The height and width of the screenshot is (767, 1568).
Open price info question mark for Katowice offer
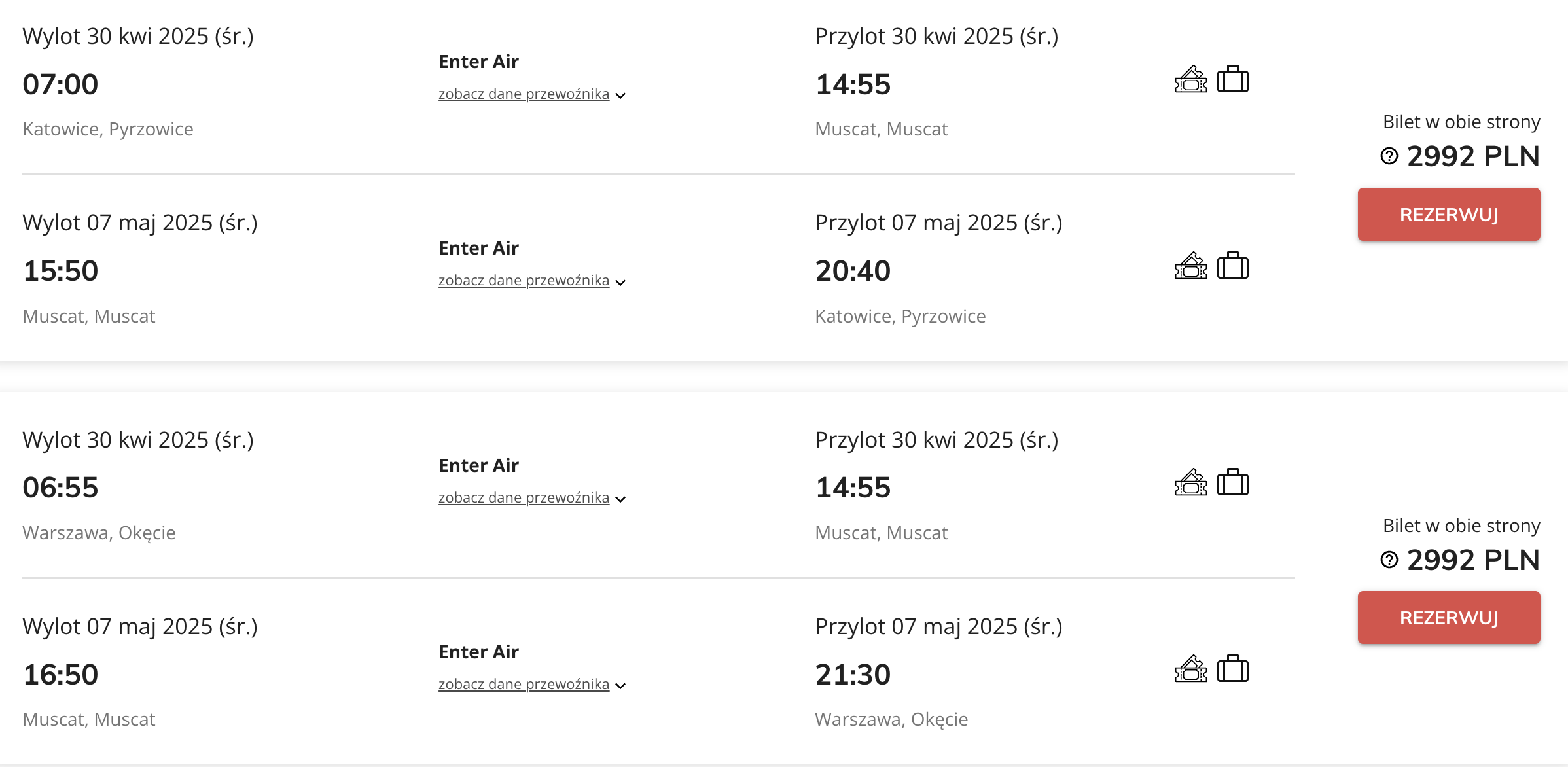click(1389, 156)
